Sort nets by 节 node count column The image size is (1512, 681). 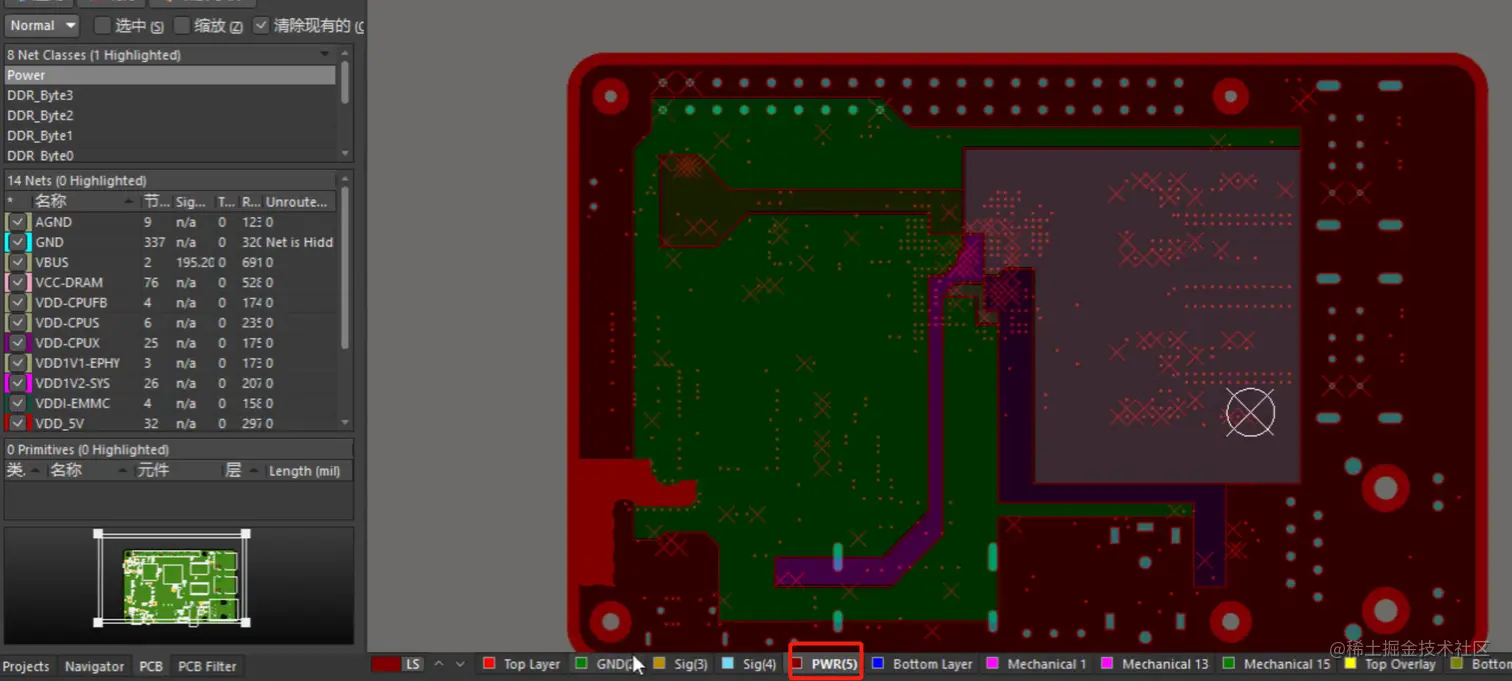pyautogui.click(x=155, y=201)
